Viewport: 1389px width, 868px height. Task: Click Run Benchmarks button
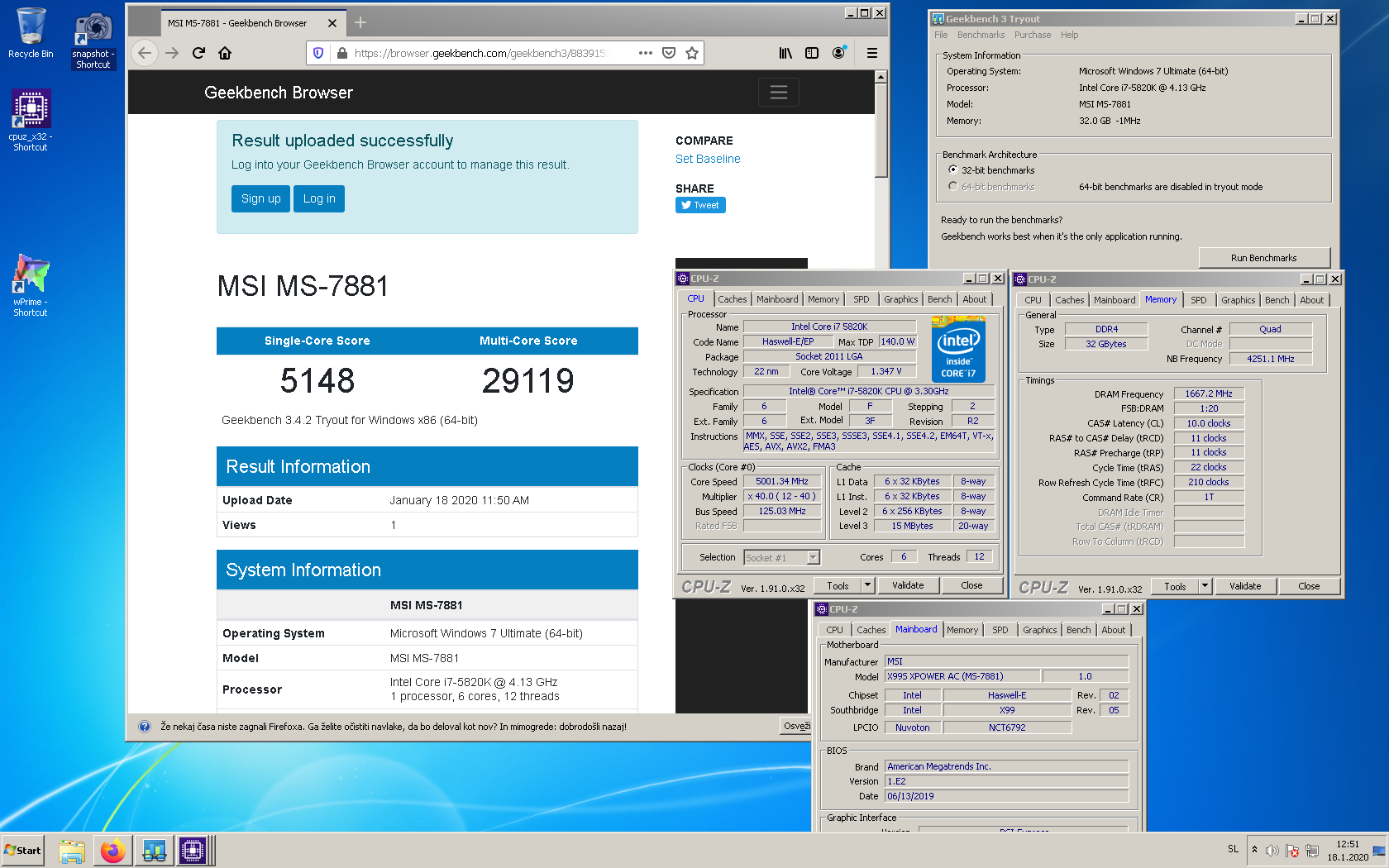click(1264, 258)
